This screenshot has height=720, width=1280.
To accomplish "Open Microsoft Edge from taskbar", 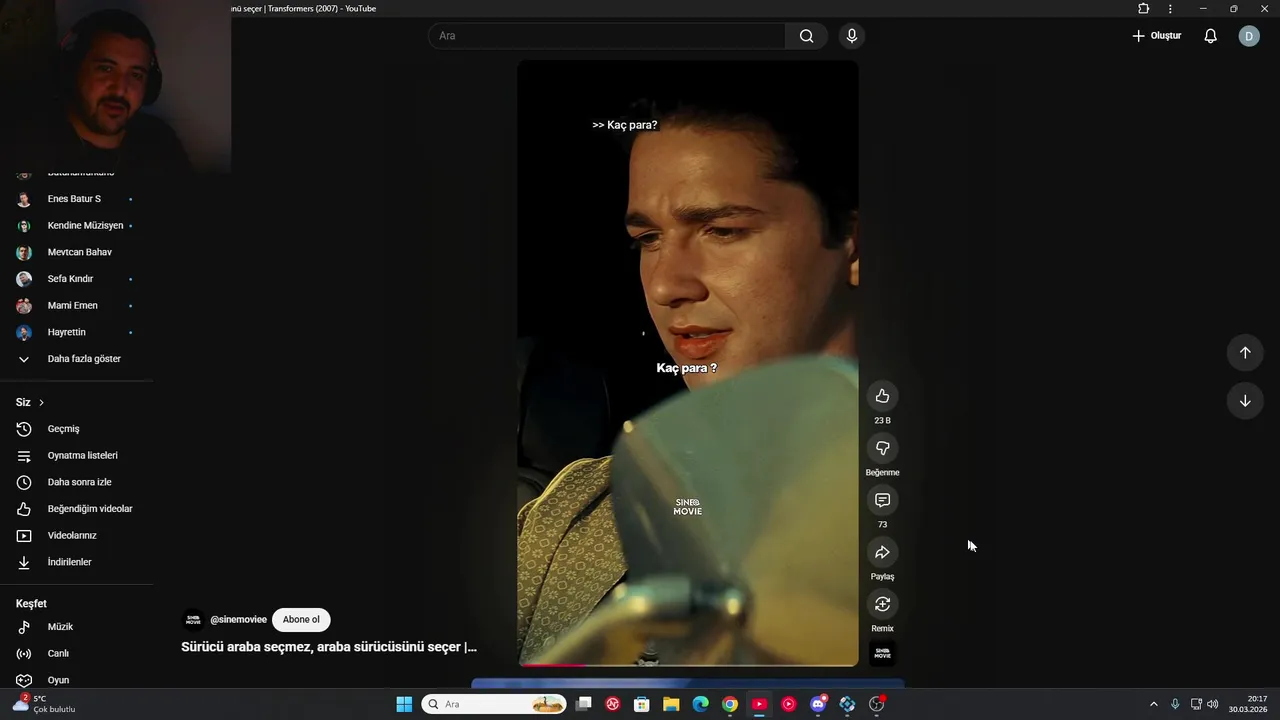I will tap(701, 704).
